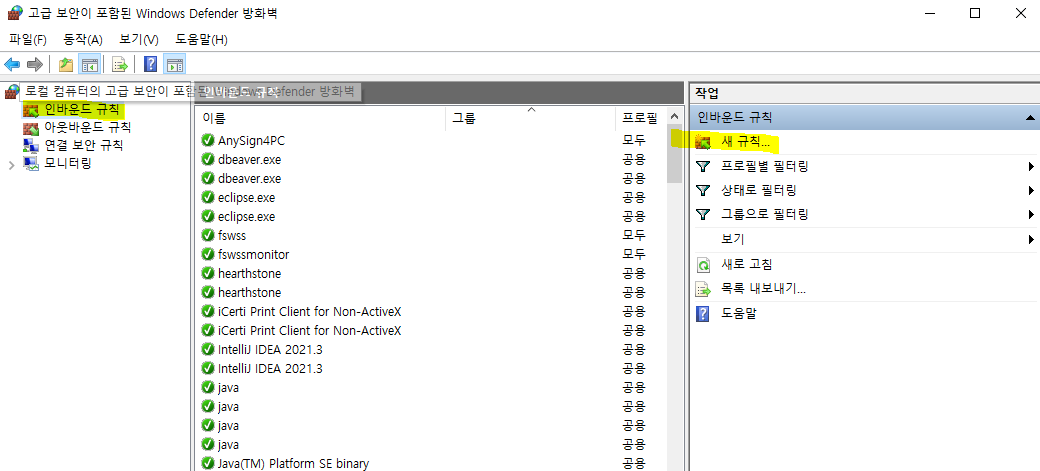
Task: Open help via the toolbar question-mark icon
Action: 151,64
